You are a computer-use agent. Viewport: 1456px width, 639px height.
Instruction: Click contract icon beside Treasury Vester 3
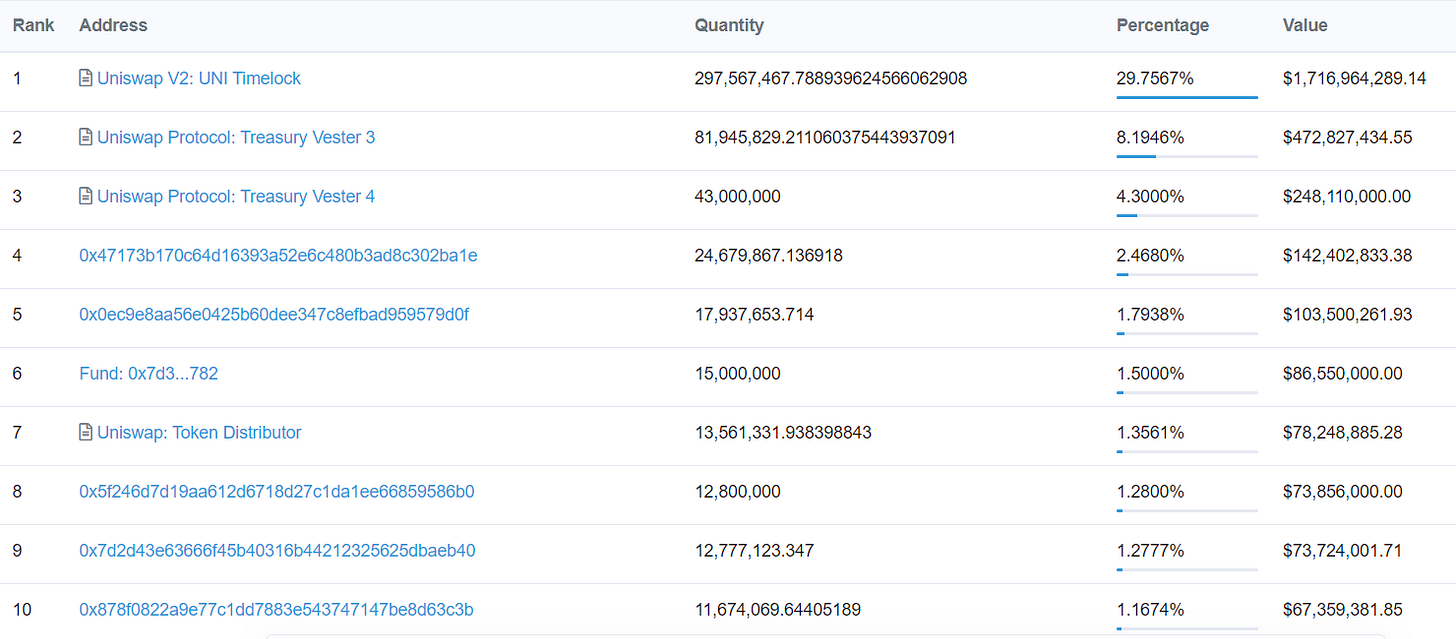(x=86, y=137)
